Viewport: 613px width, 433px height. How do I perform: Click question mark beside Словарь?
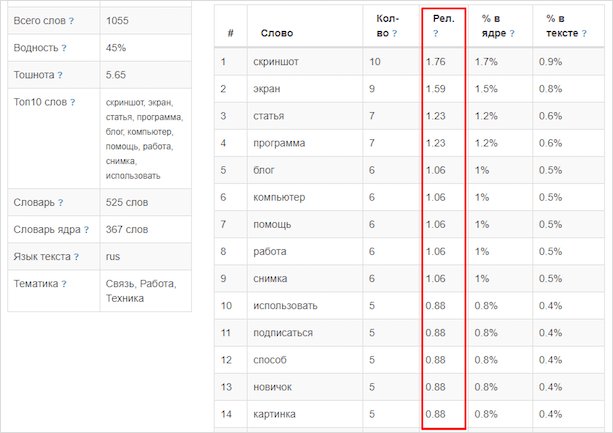point(62,202)
